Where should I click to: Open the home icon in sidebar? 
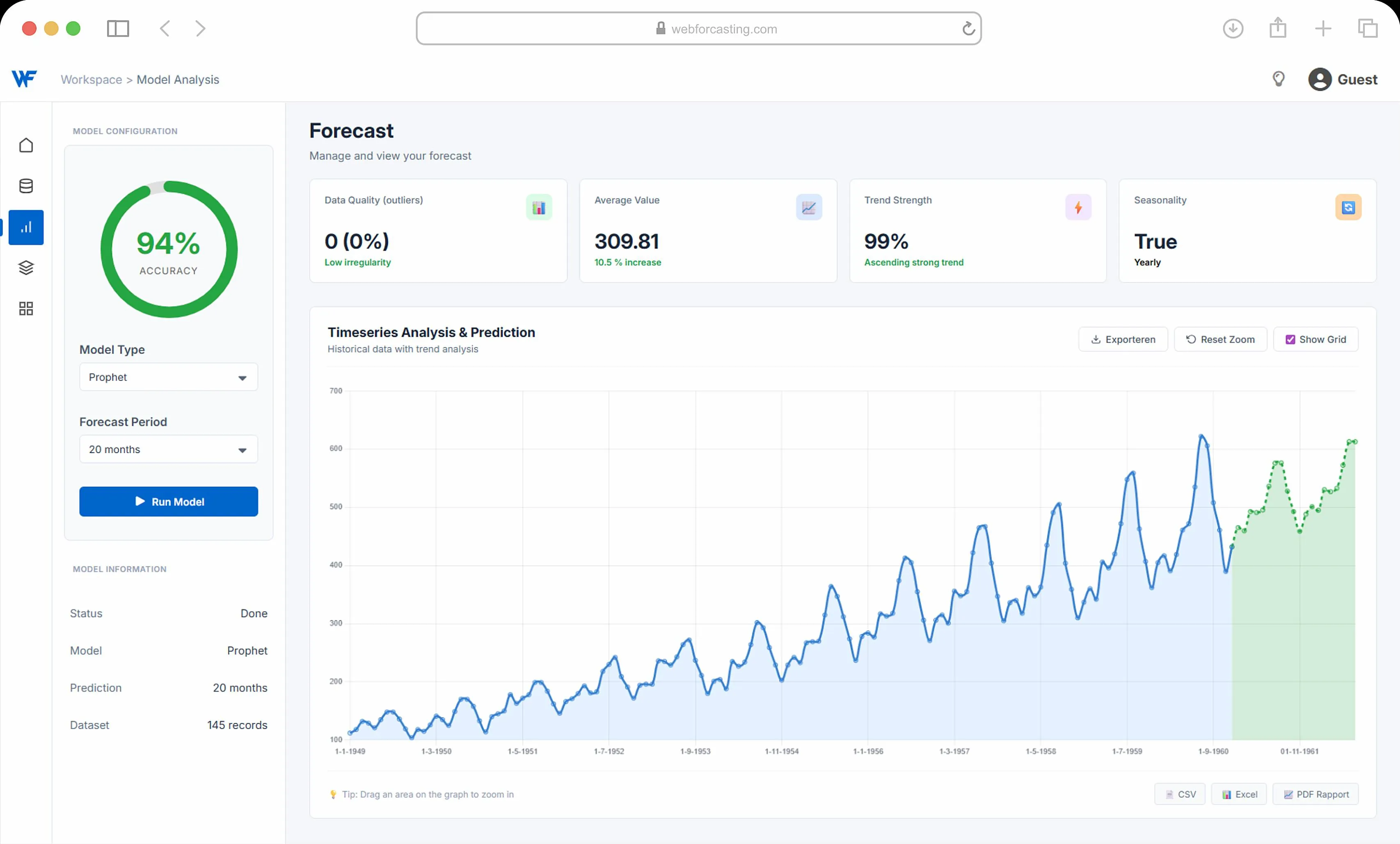[x=26, y=145]
